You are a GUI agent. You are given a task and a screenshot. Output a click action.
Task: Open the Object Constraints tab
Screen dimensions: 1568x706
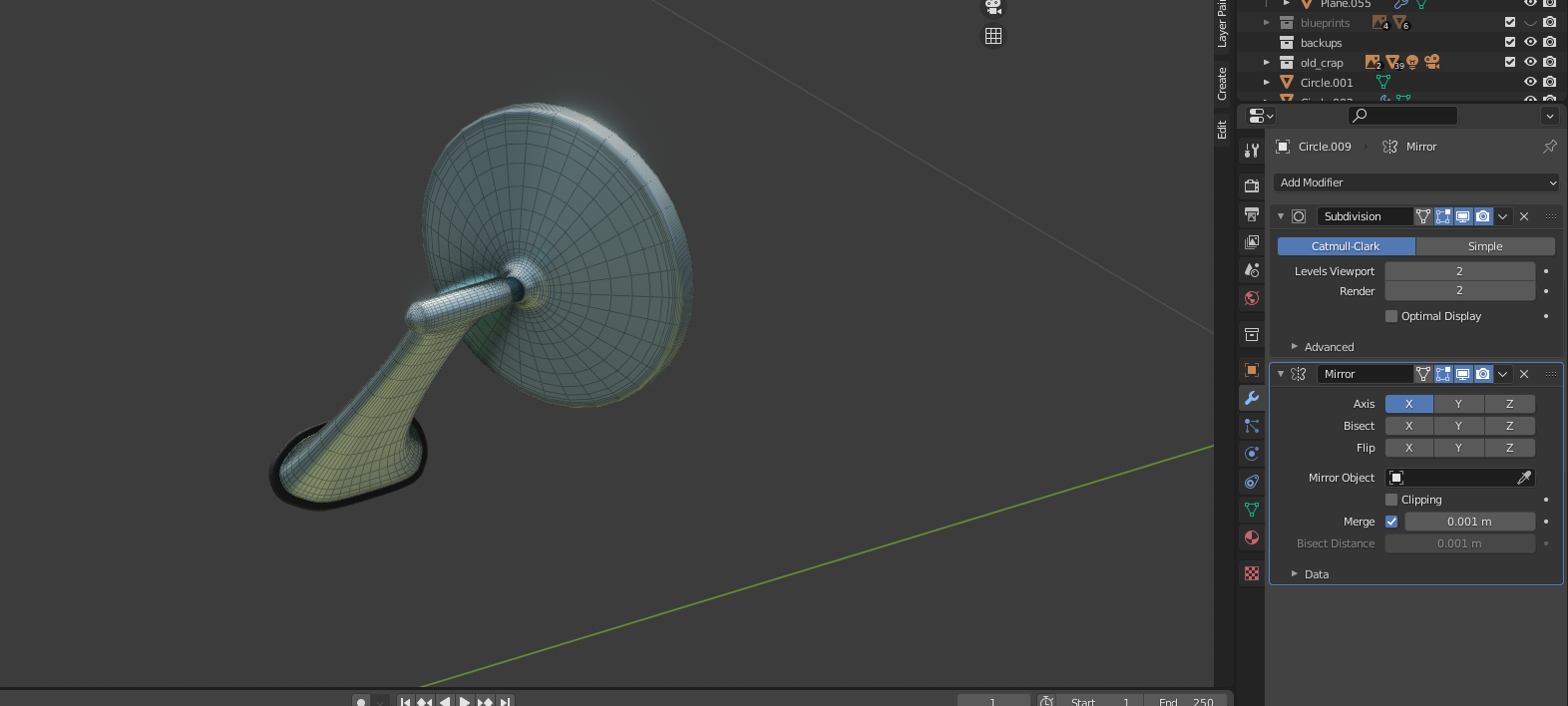(1252, 482)
